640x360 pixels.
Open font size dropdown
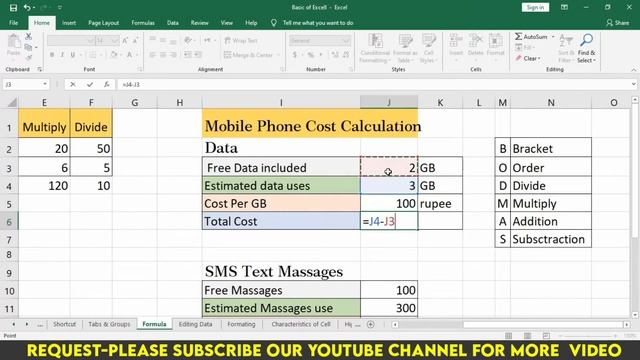pos(115,40)
